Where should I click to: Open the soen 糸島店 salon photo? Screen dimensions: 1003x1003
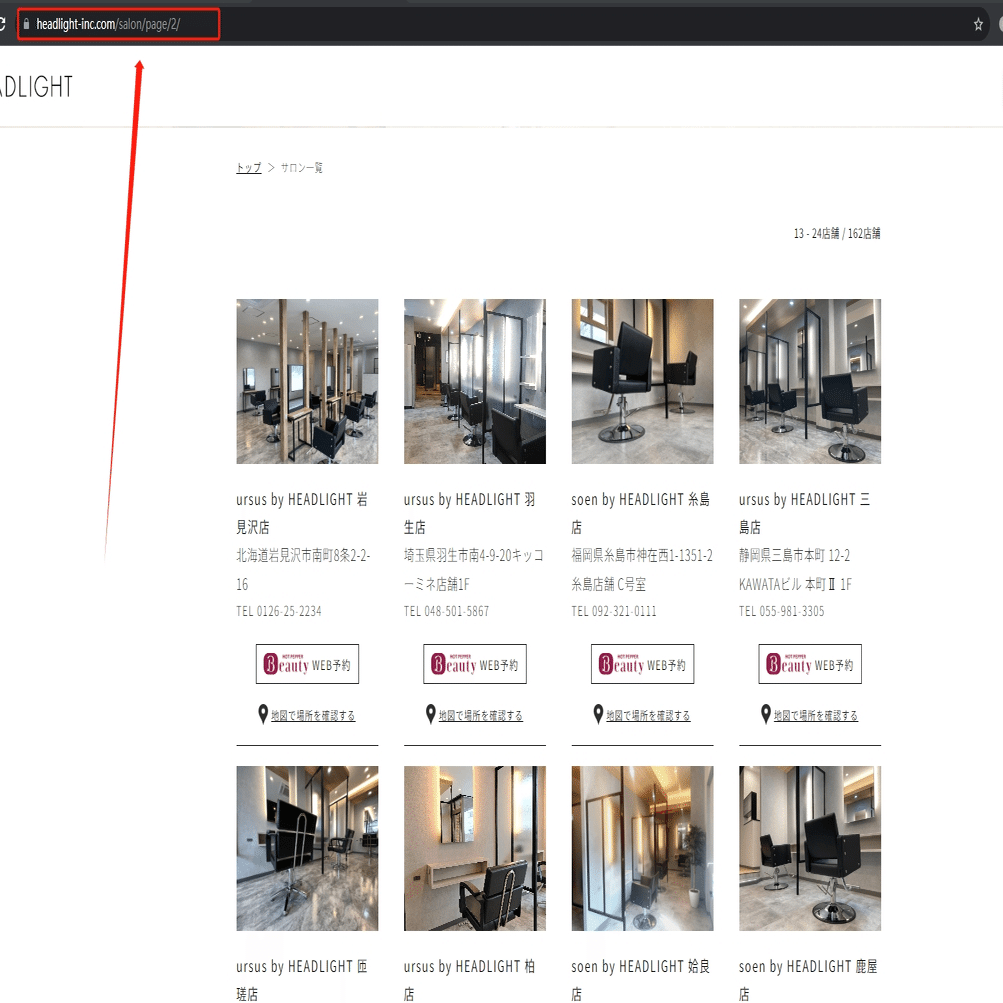[642, 381]
